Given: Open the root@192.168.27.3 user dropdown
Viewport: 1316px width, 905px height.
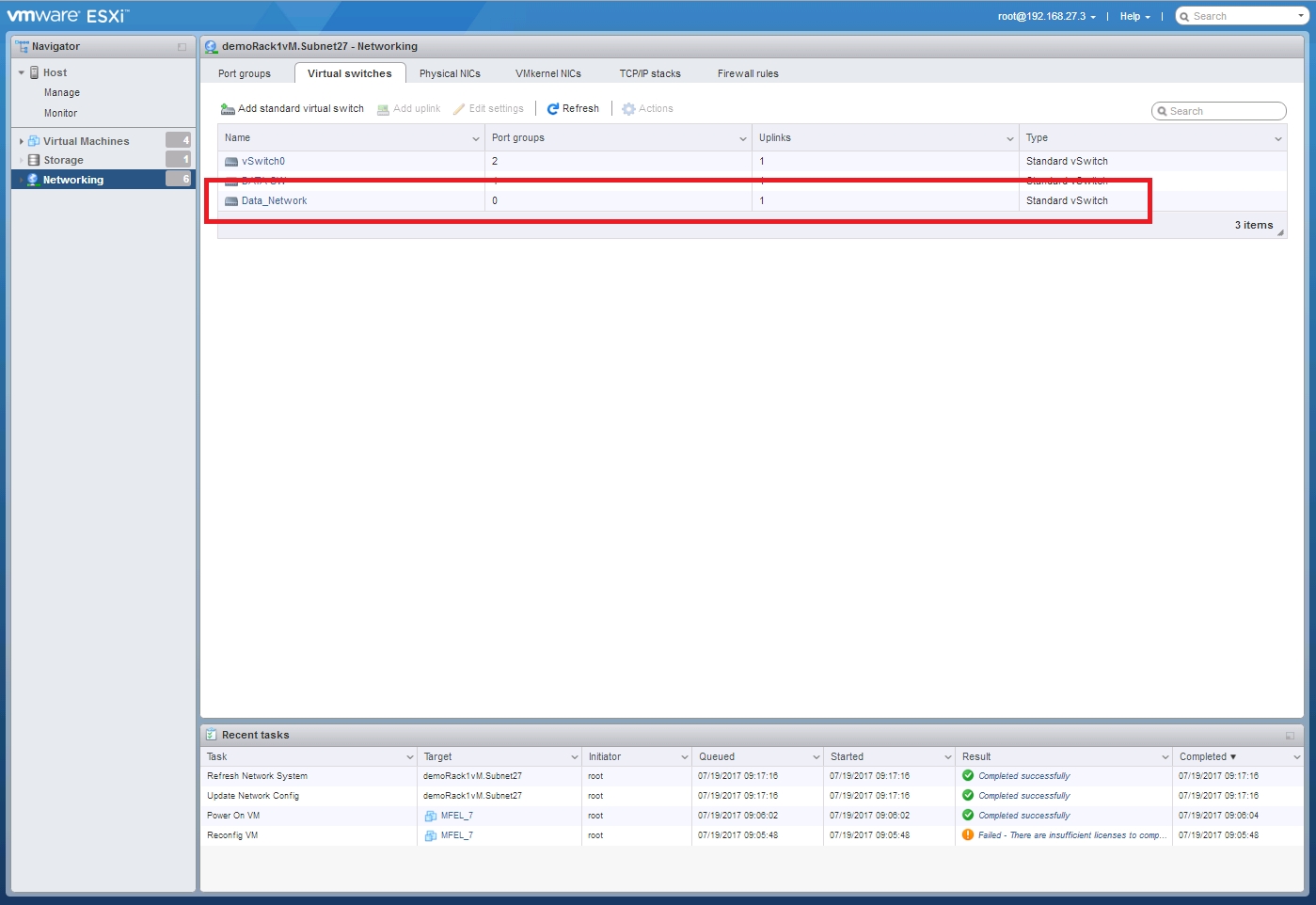Looking at the screenshot, I should pos(1047,16).
